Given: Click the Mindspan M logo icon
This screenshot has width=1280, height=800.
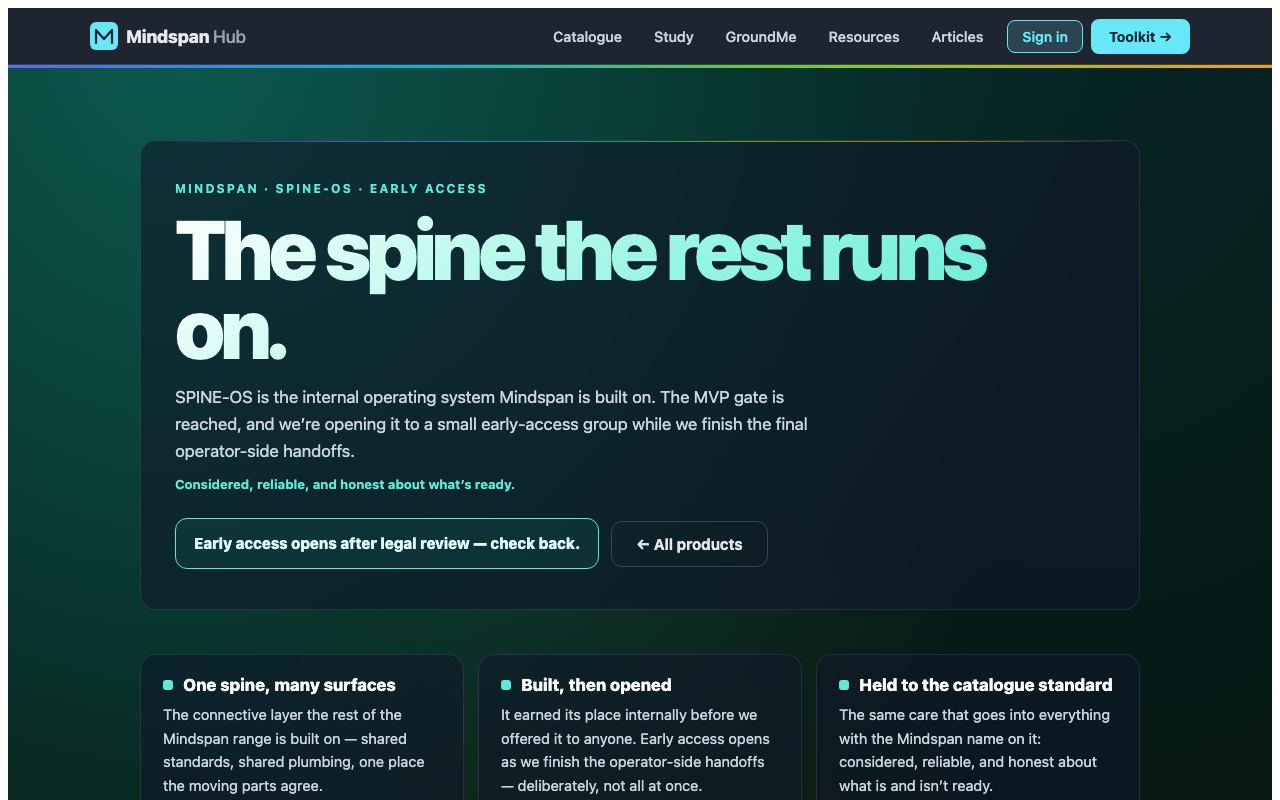Looking at the screenshot, I should [x=104, y=37].
